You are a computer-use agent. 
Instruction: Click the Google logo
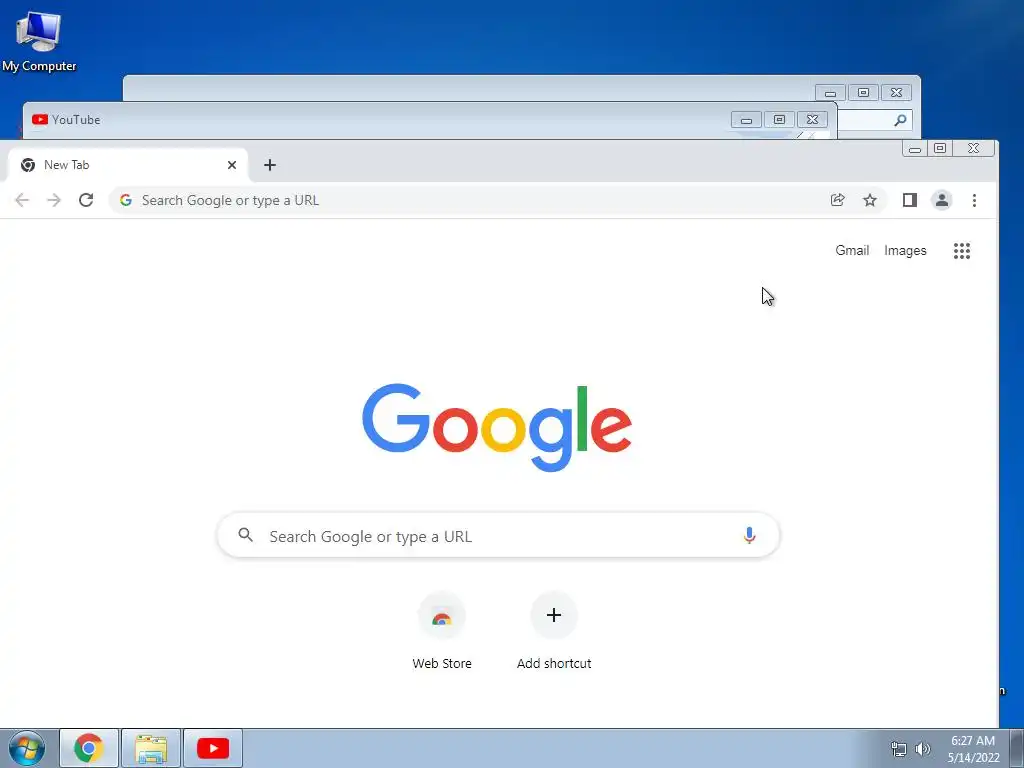[x=497, y=428]
